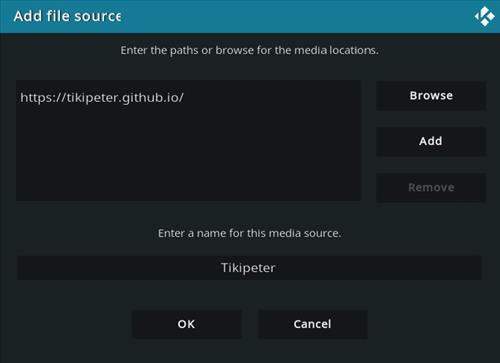Click the 'Add file source' title text

pyautogui.click(x=67, y=16)
